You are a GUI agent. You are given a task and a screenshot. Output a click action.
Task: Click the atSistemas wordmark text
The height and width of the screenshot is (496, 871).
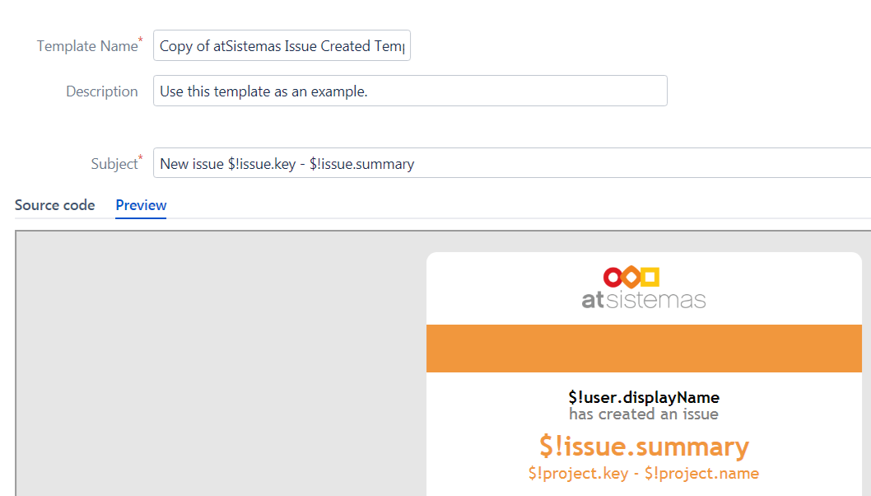click(x=643, y=299)
